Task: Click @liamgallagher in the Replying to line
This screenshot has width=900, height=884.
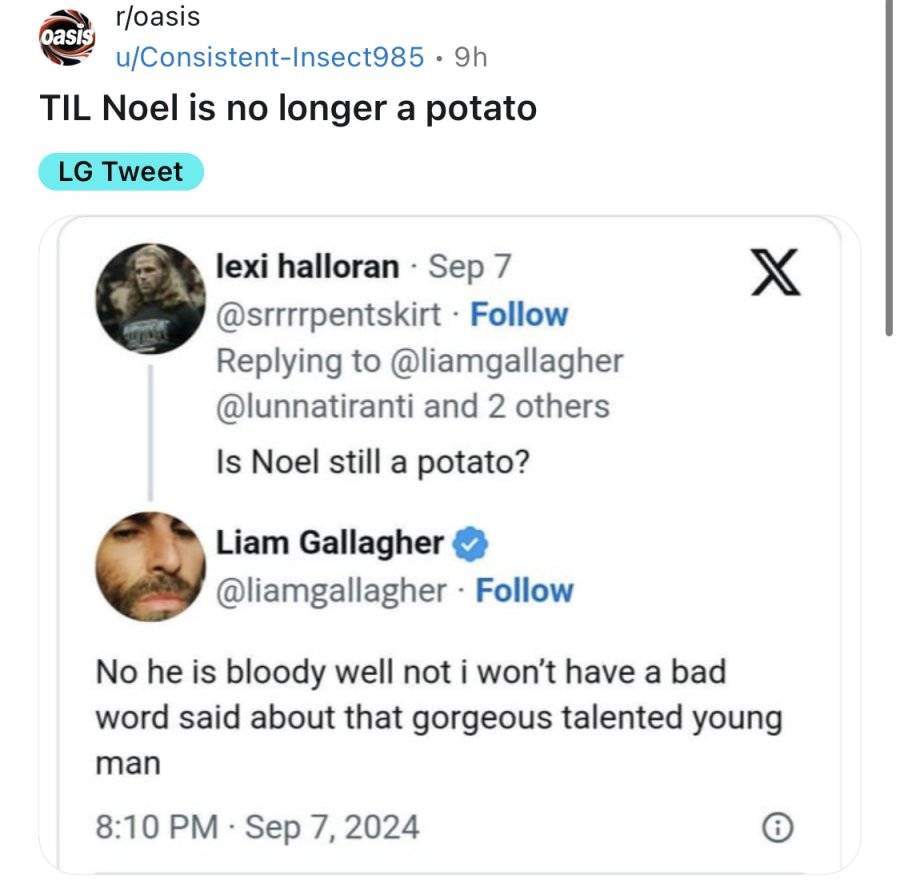Action: [x=507, y=362]
